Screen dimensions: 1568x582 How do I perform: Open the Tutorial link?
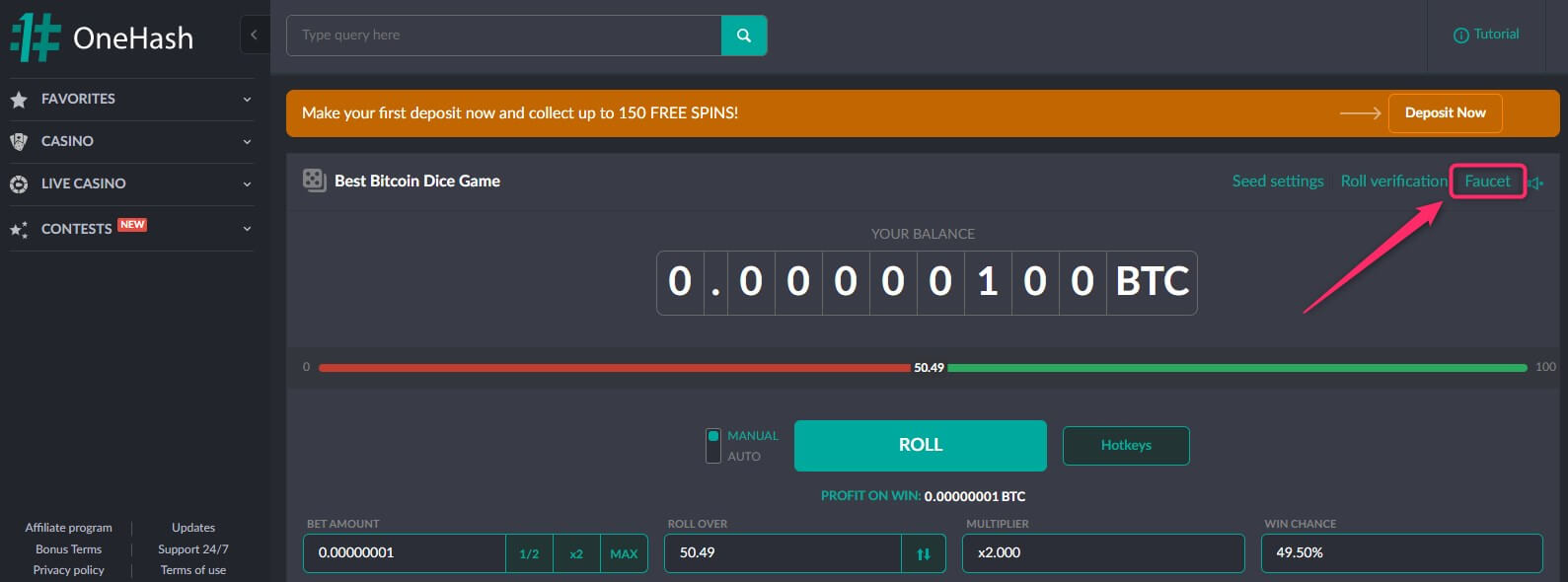1486,35
